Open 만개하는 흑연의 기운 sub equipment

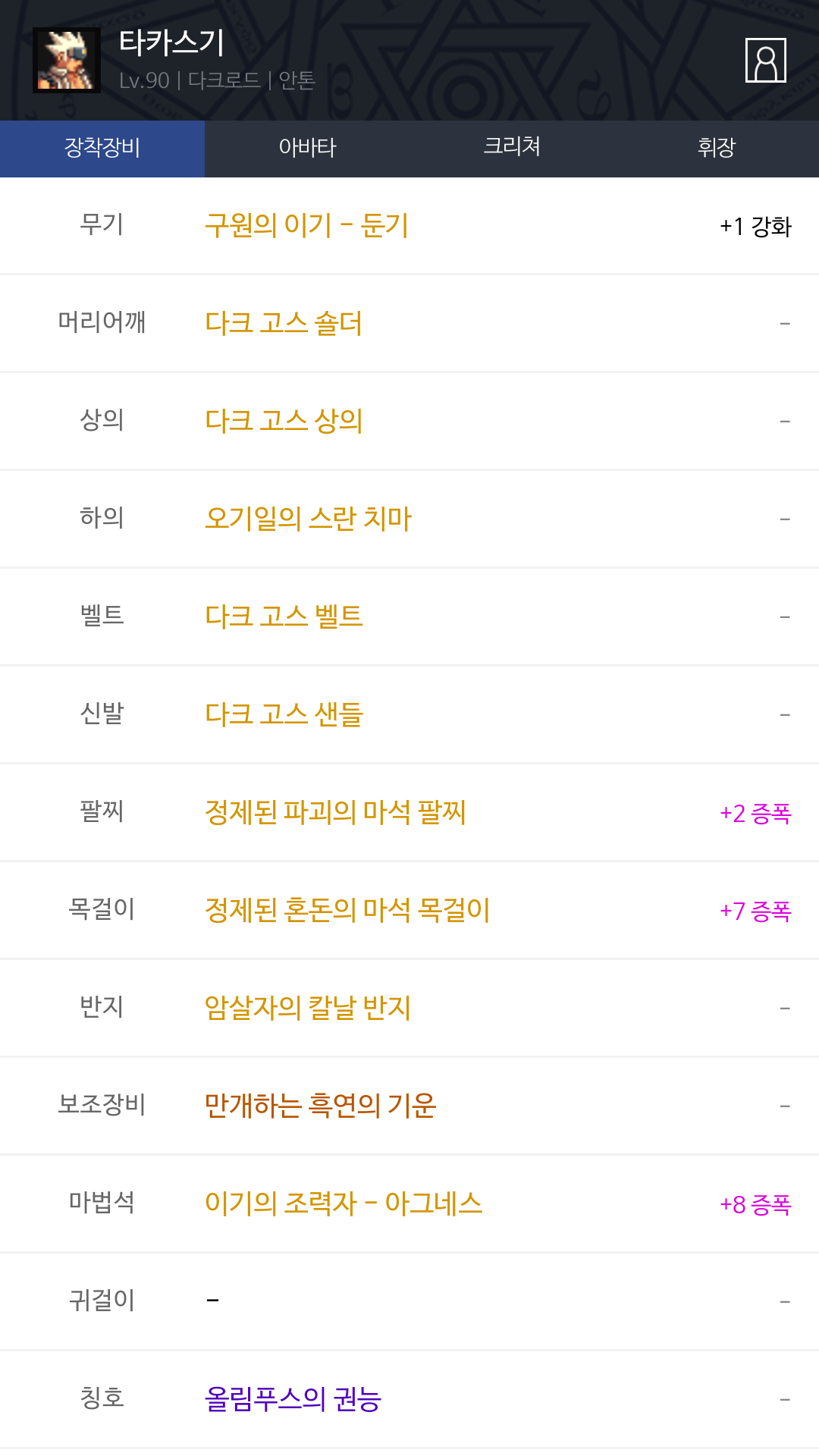tap(320, 1106)
